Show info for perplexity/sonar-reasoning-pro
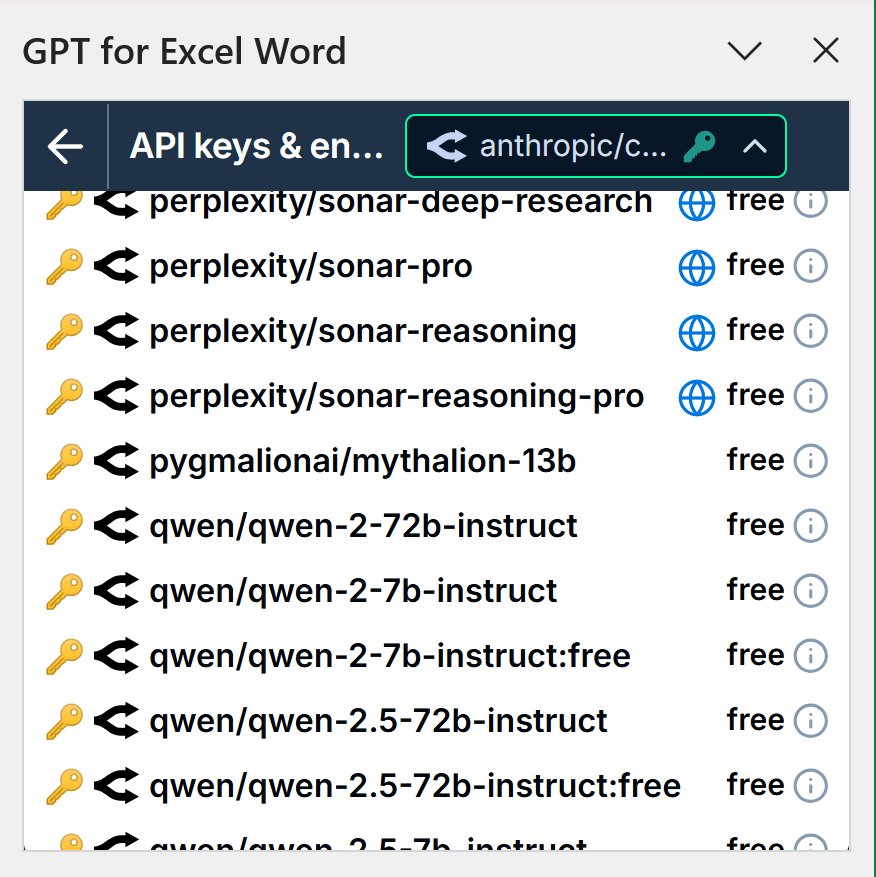 [x=811, y=395]
